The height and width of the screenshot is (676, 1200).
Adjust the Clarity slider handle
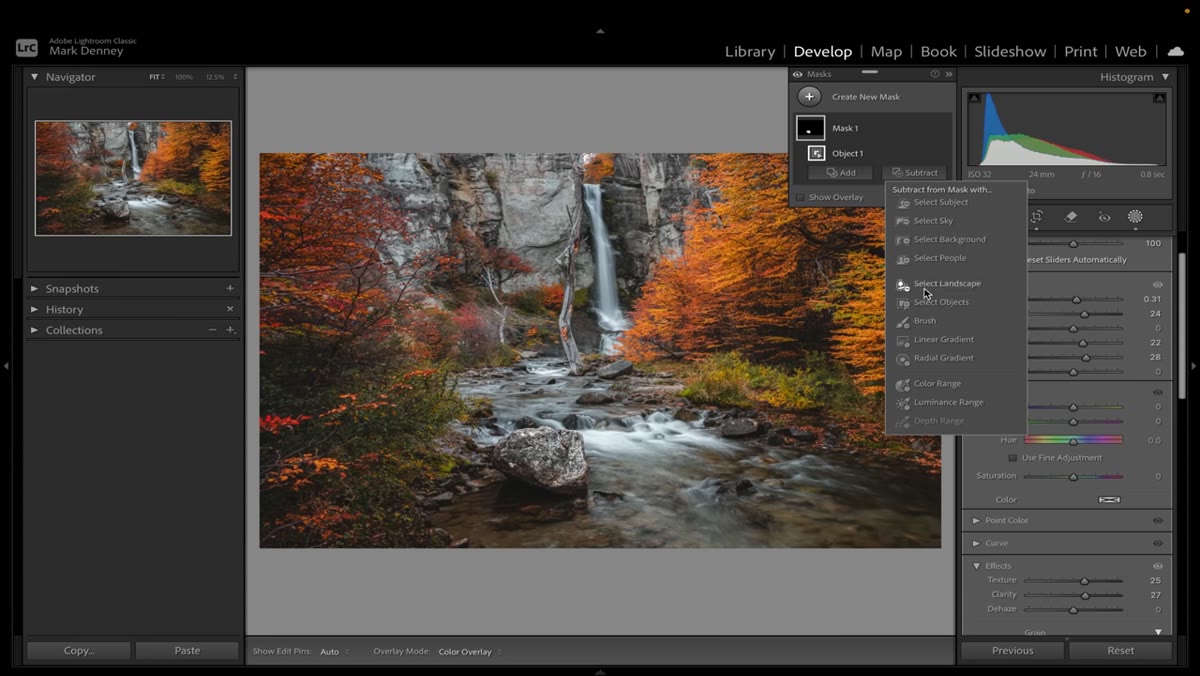tap(1085, 595)
